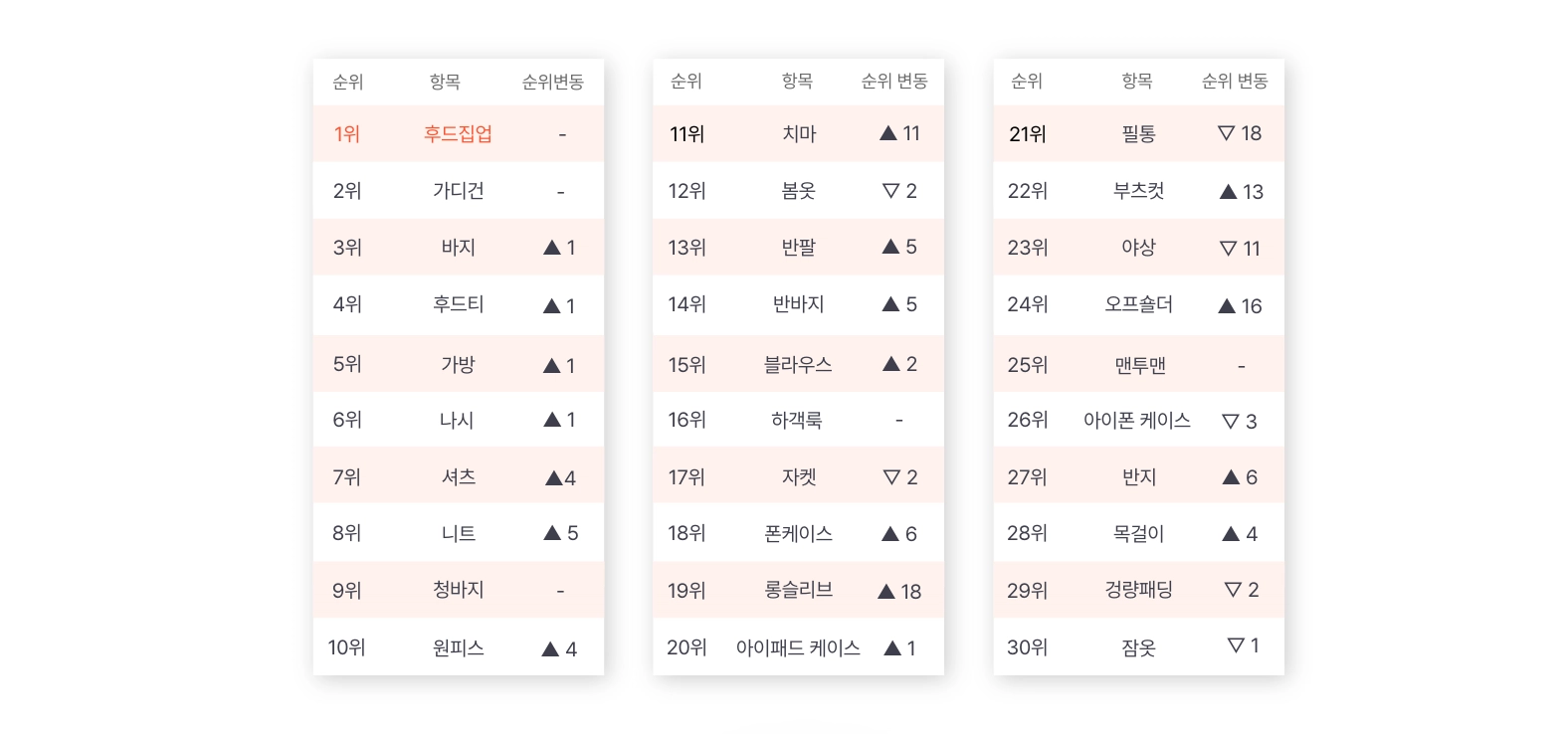Select the top-ranked item 후드집업
This screenshot has width=1568, height=734.
click(459, 133)
